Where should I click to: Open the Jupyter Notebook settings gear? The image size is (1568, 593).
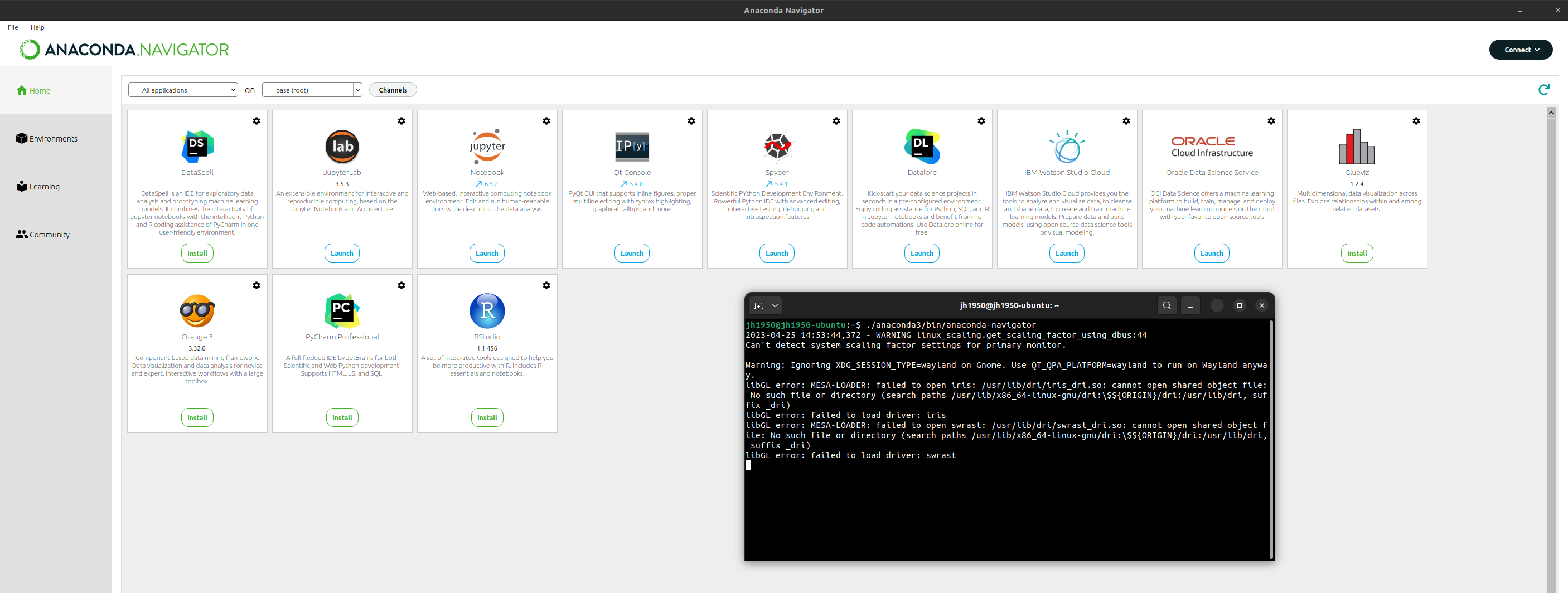[546, 121]
